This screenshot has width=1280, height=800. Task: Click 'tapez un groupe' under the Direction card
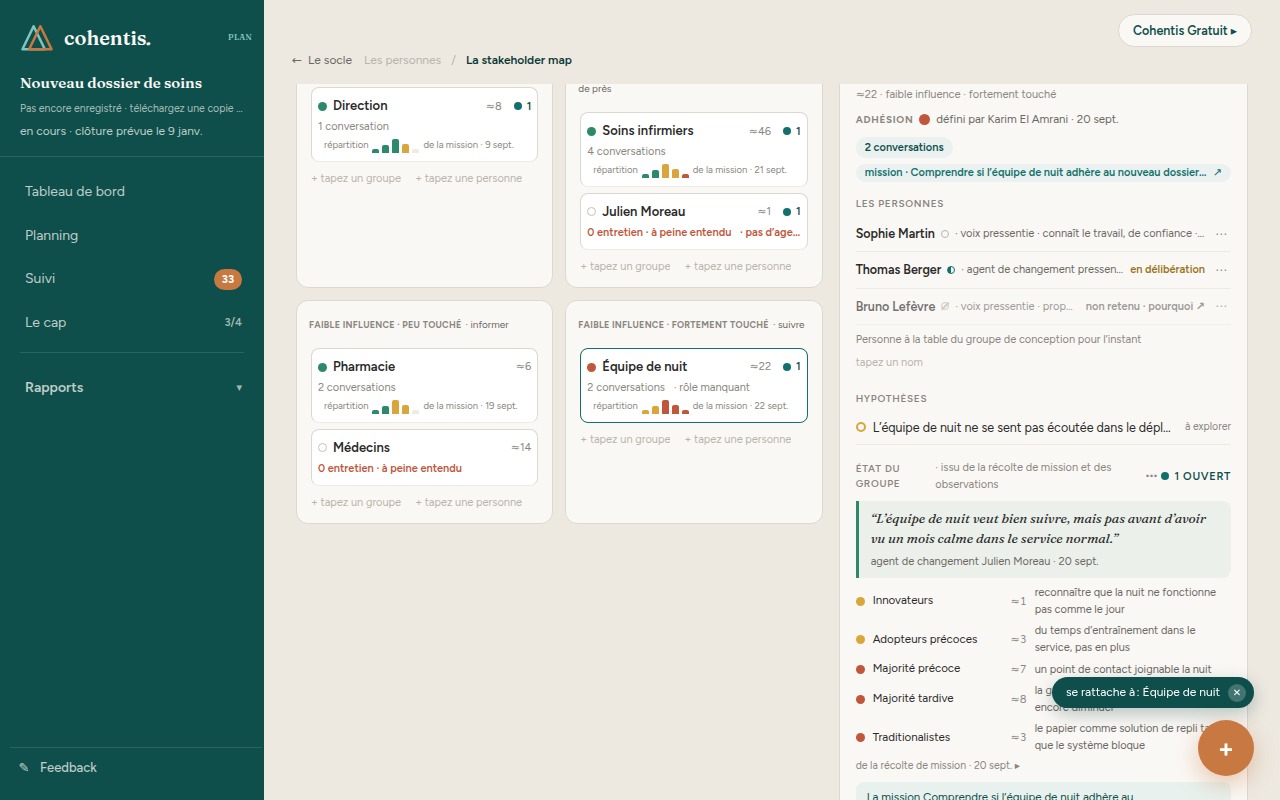(x=356, y=179)
